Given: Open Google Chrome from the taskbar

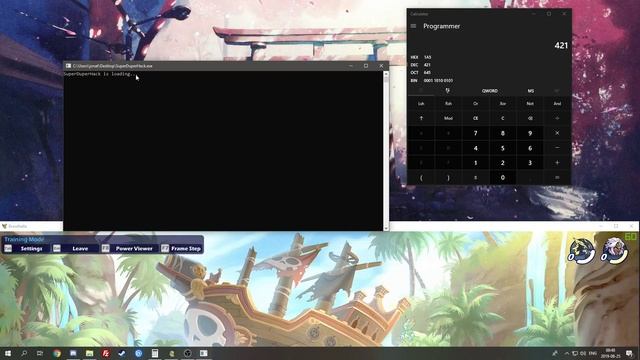Looking at the screenshot, I should click(x=57, y=353).
